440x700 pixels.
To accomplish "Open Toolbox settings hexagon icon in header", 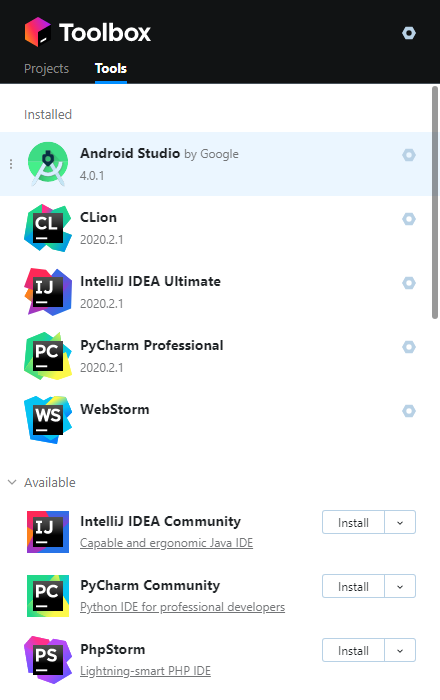I will coord(409,33).
